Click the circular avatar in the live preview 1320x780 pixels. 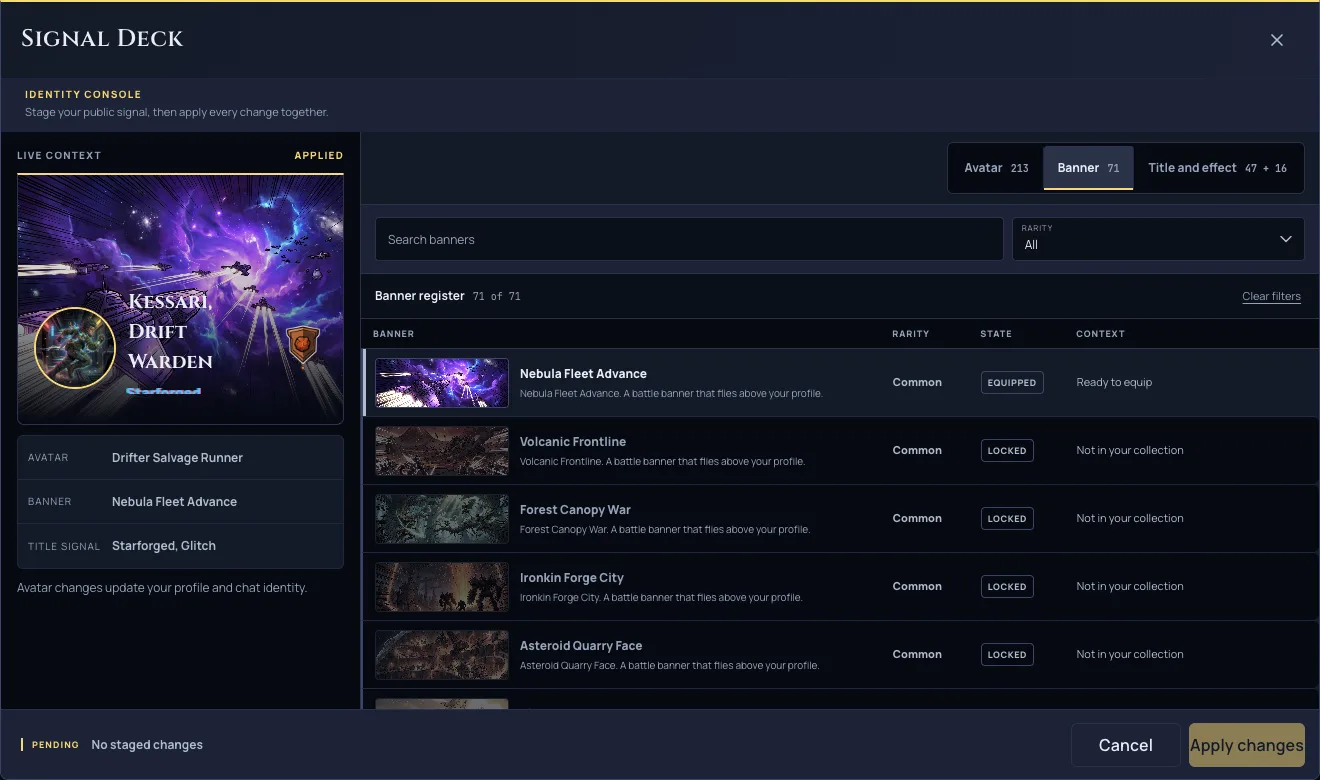[74, 348]
